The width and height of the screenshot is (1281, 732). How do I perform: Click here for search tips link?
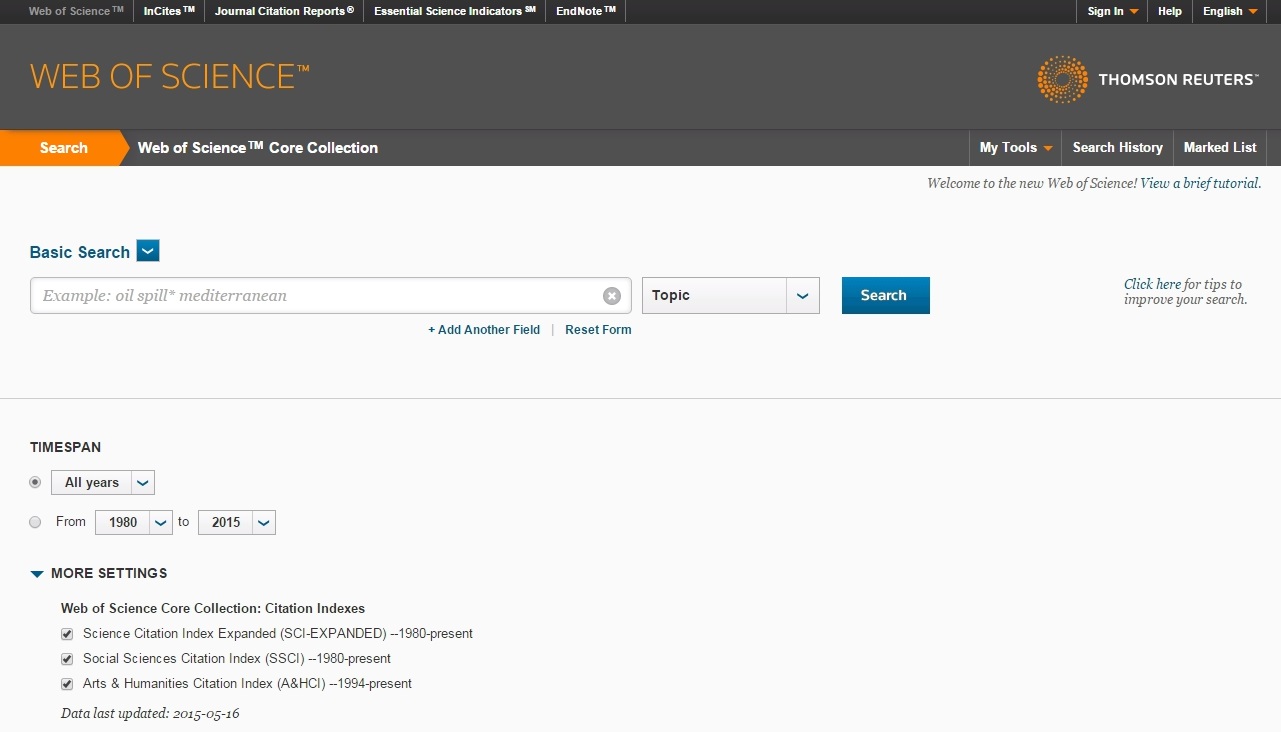click(x=1152, y=284)
